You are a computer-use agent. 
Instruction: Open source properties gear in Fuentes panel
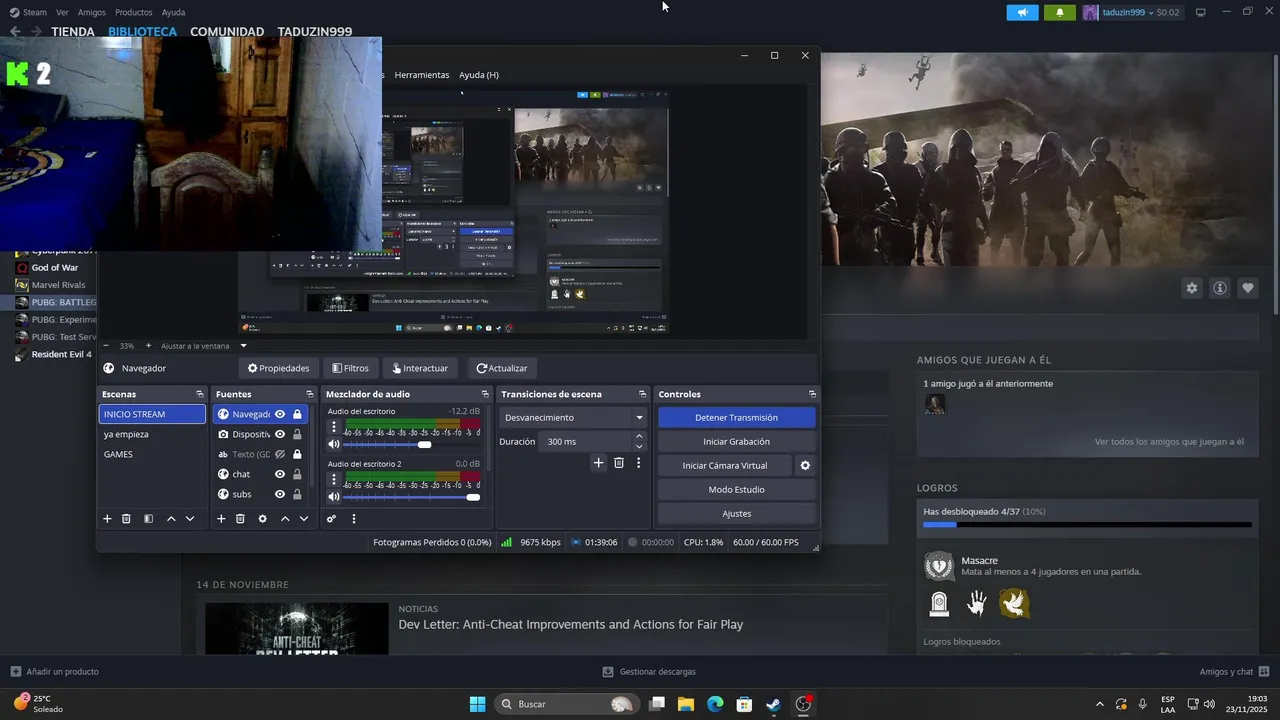pyautogui.click(x=262, y=519)
